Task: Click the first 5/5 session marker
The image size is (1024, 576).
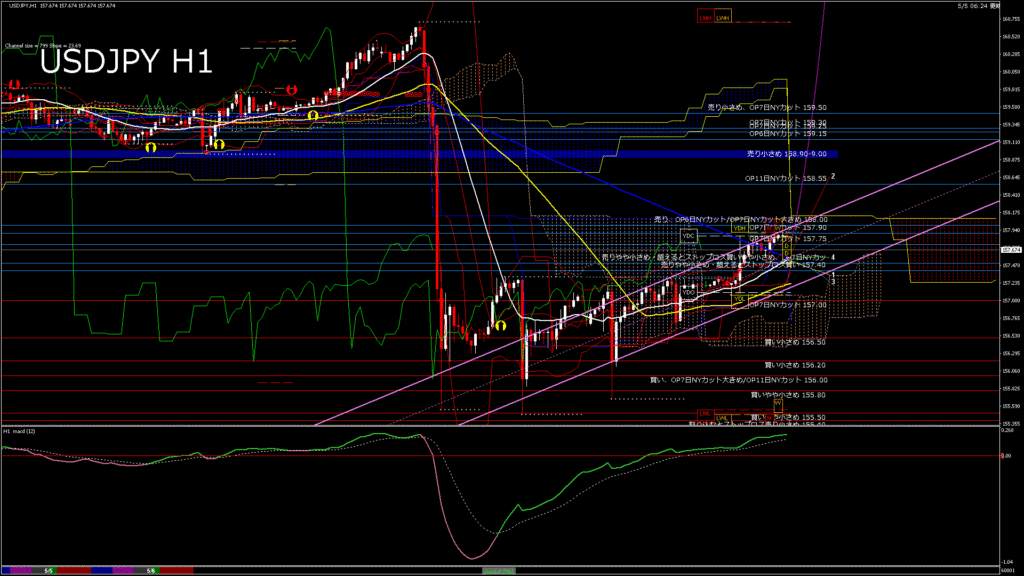Action: pyautogui.click(x=48, y=571)
